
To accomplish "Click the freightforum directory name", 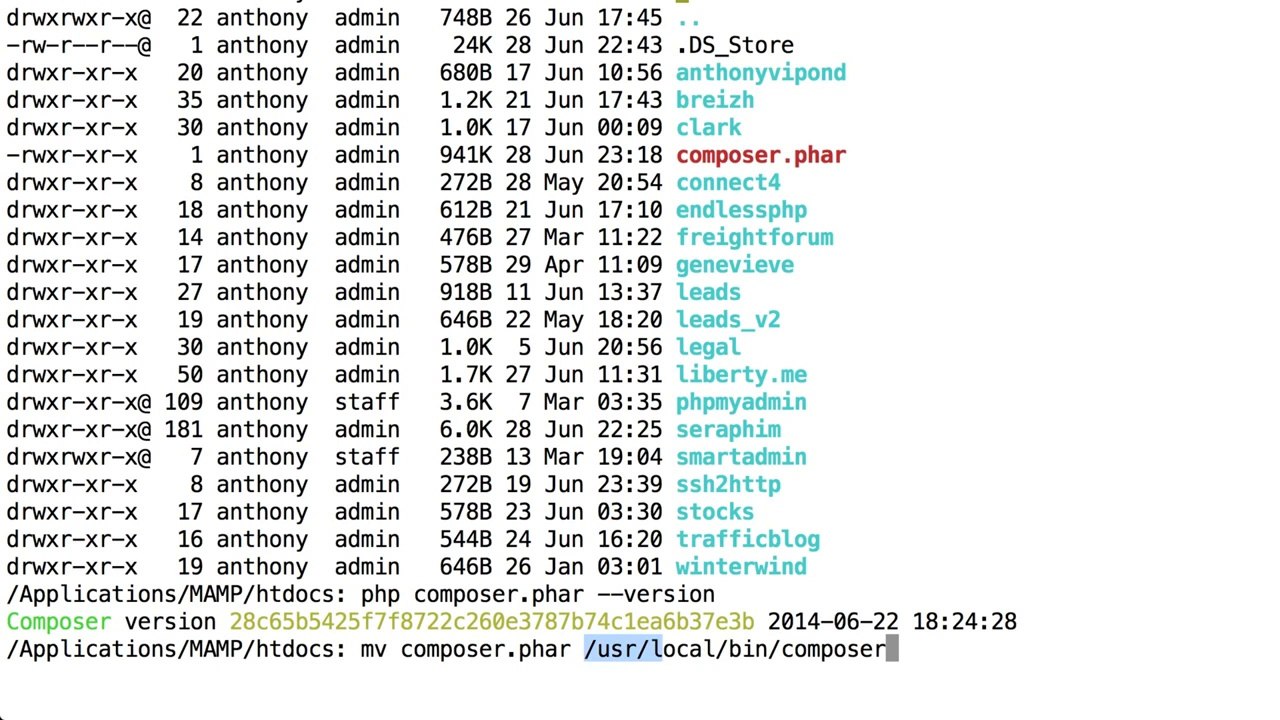I will [754, 238].
